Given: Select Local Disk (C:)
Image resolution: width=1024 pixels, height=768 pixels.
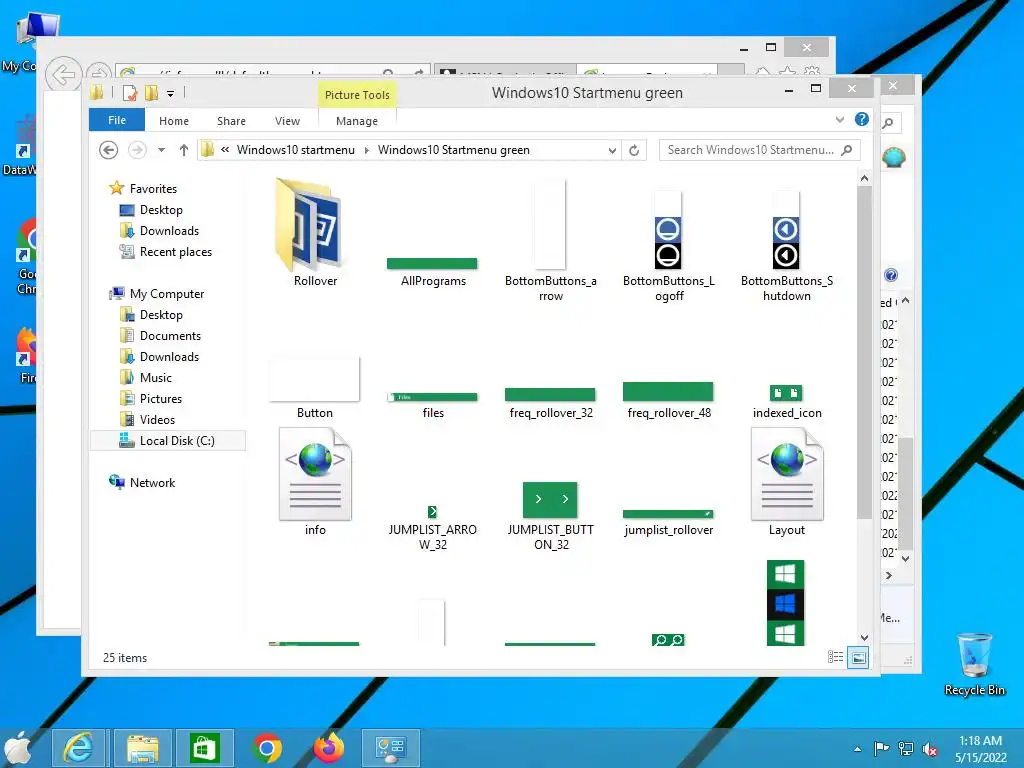Looking at the screenshot, I should click(x=167, y=441).
